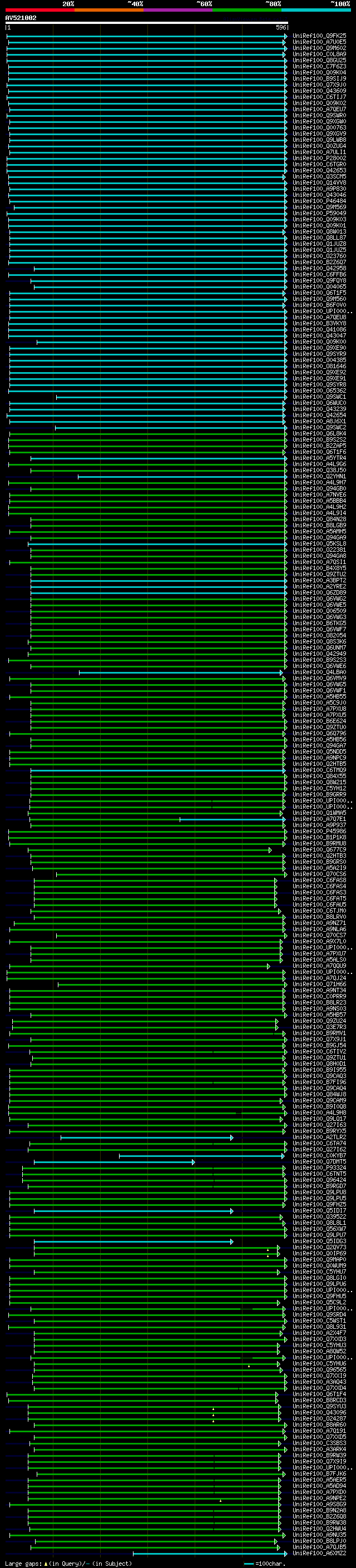Open hit UniRef100_Q8GU25
Screen dimensions: 356x1568
click(x=319, y=60)
